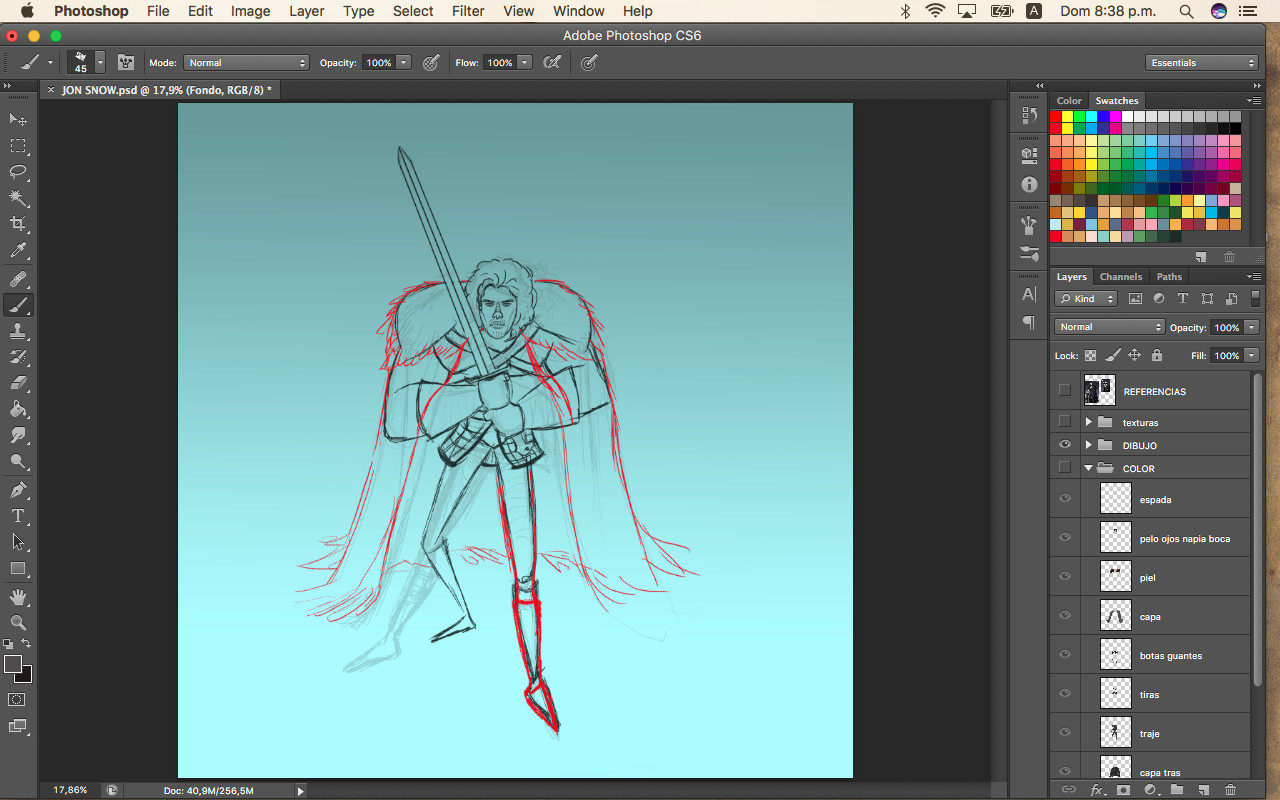The width and height of the screenshot is (1280, 800).
Task: Select the Pen tool
Action: (18, 490)
